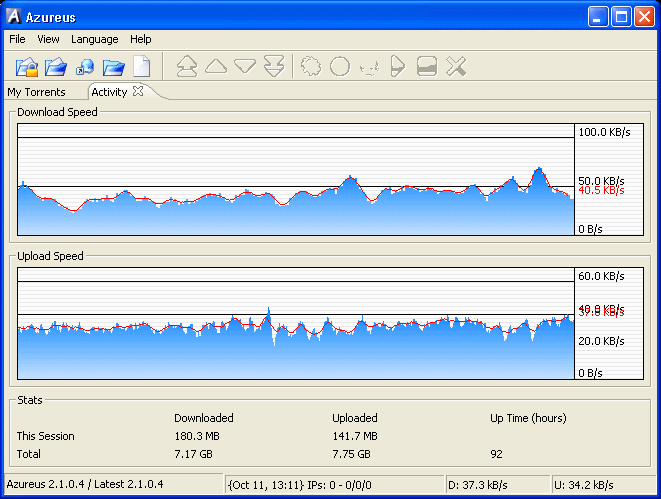Click the stop torrent square icon
661x499 pixels.
pos(427,67)
